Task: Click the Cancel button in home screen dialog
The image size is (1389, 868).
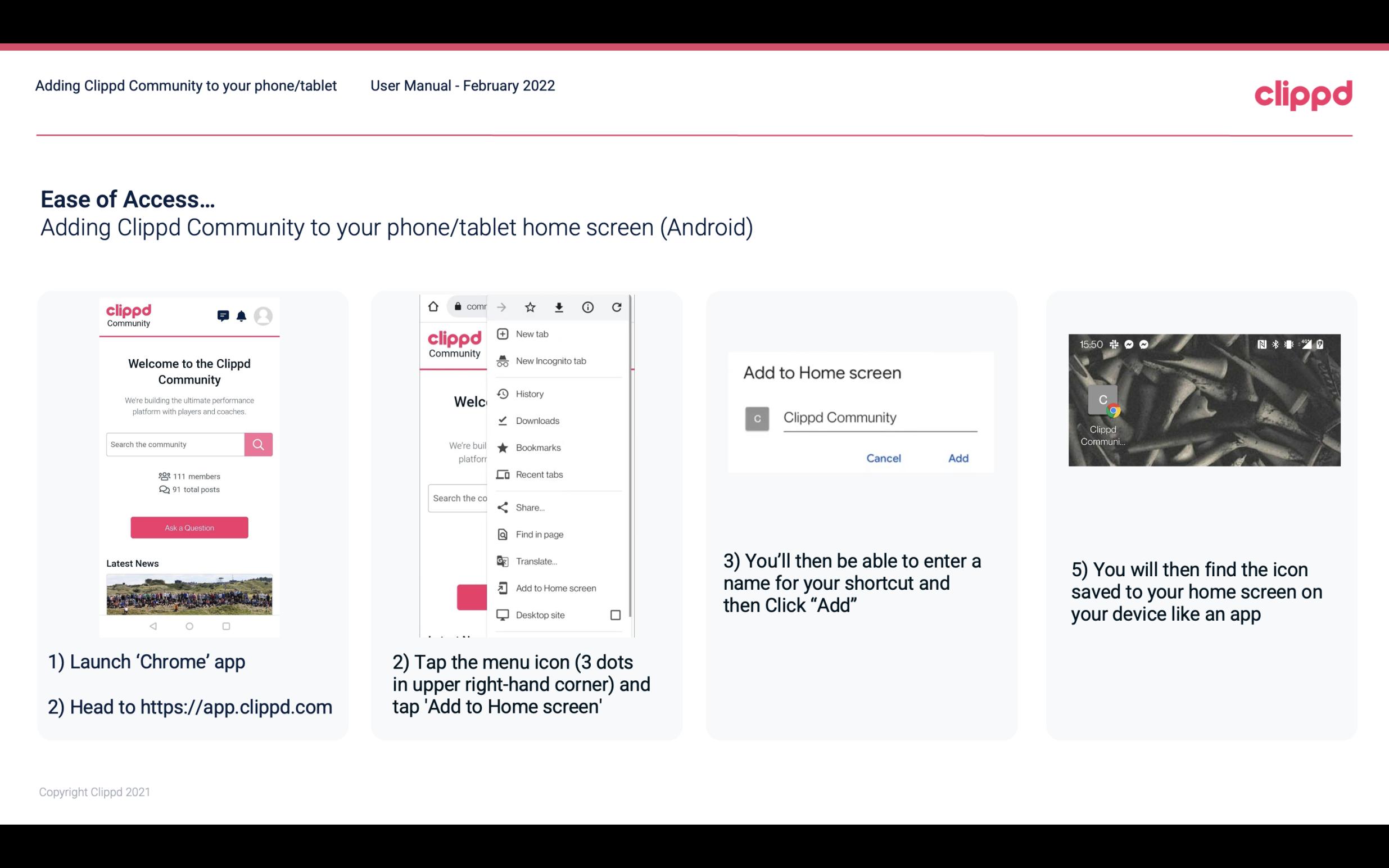Action: [x=882, y=458]
